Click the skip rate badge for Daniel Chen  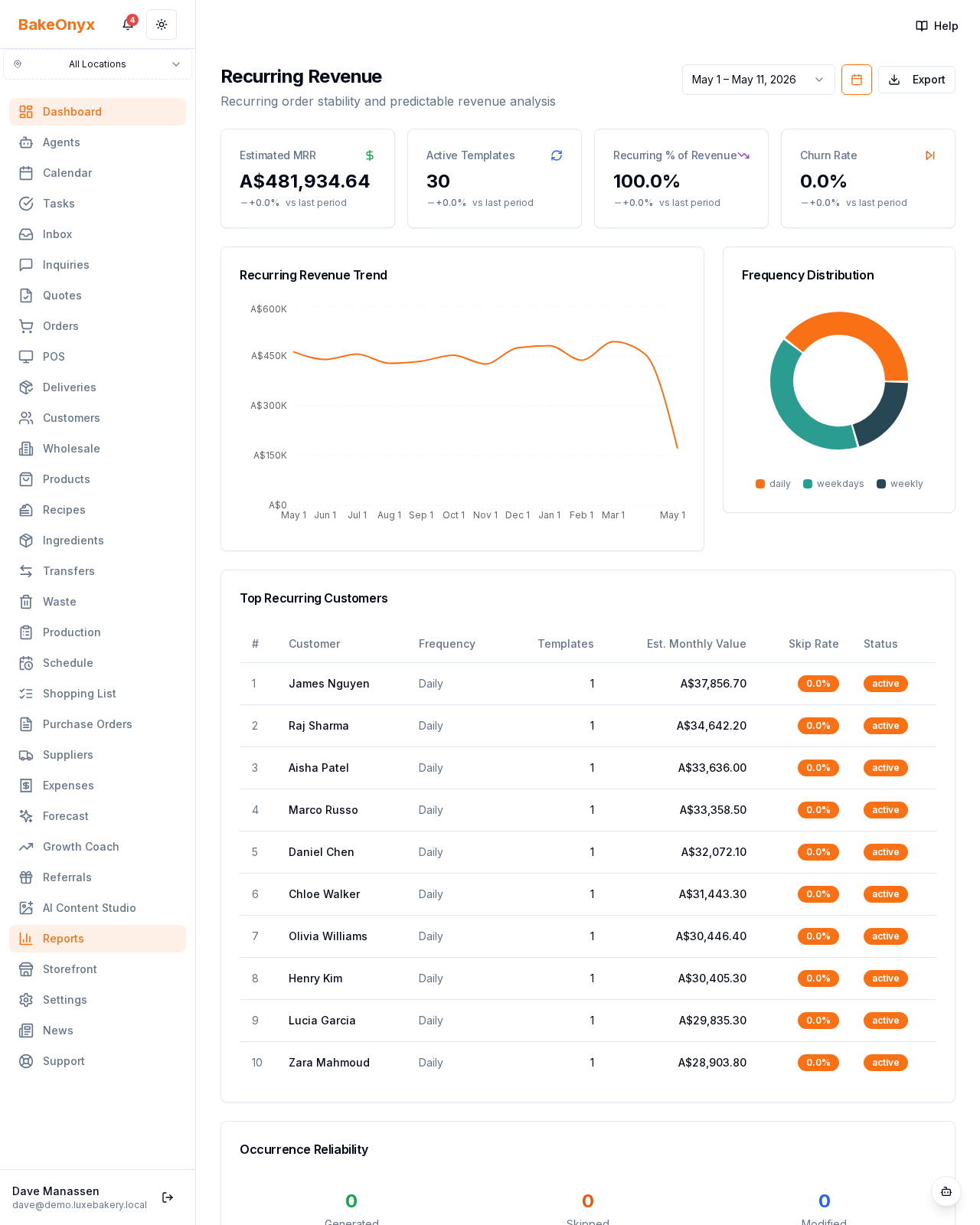tap(818, 852)
